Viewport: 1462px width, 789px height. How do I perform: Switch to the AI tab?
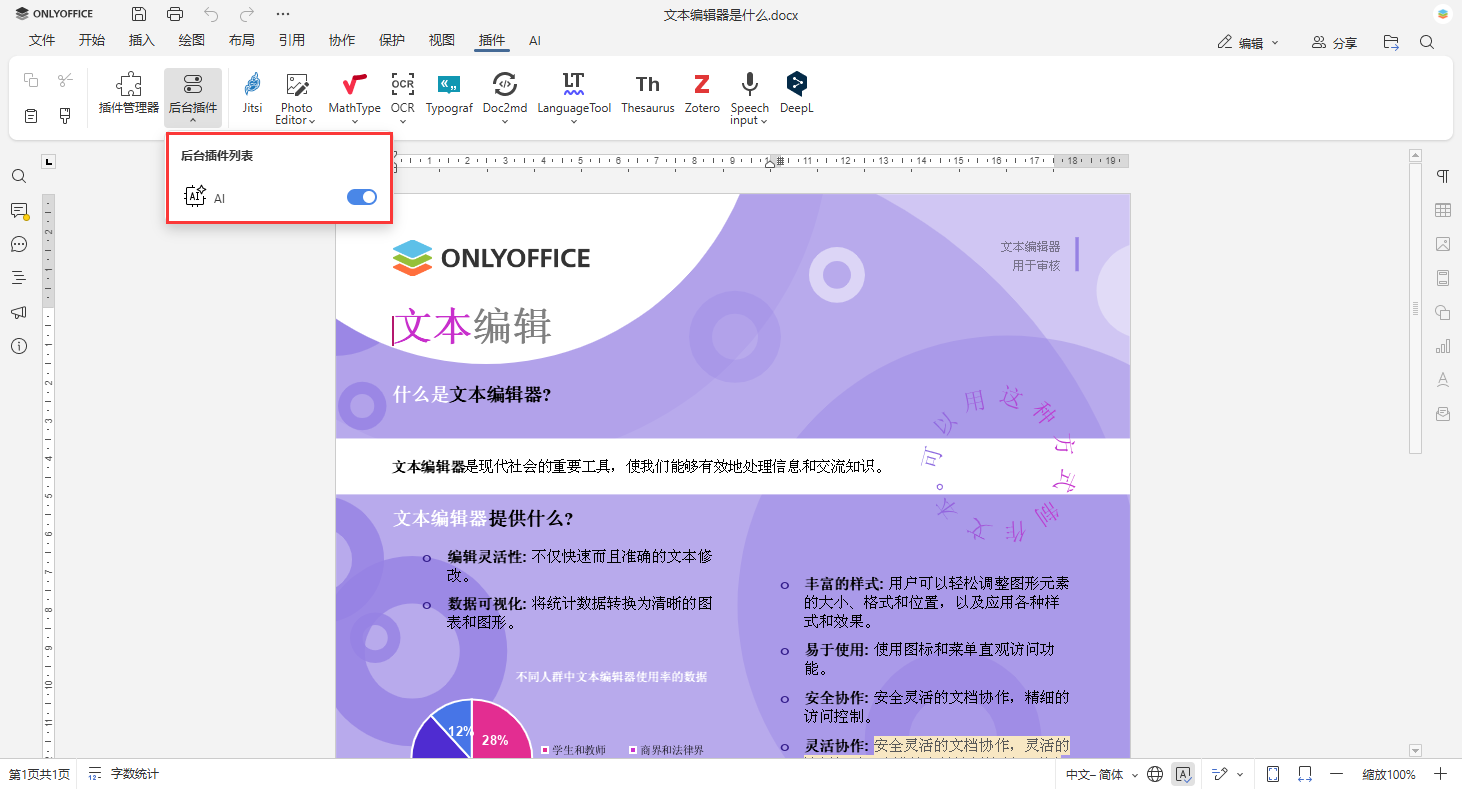tap(535, 40)
